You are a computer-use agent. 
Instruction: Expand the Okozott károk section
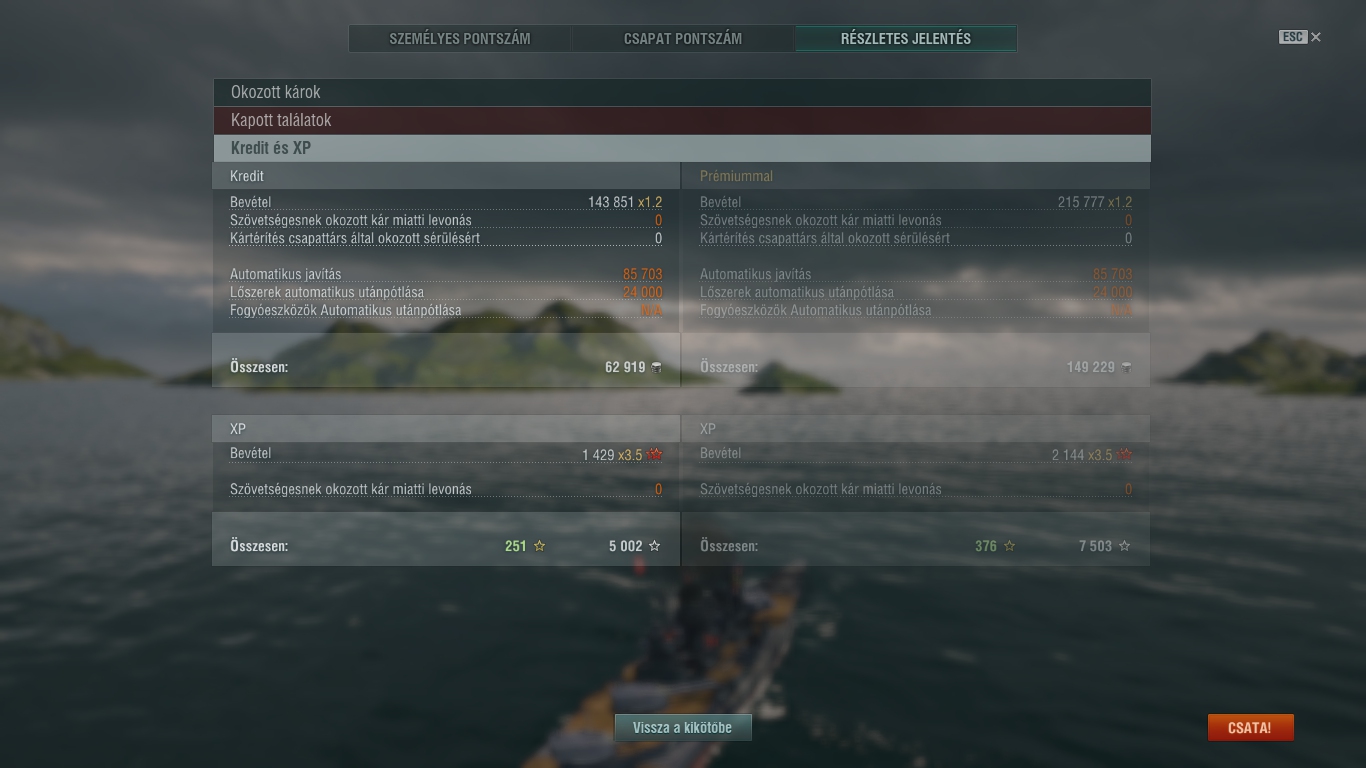[682, 92]
